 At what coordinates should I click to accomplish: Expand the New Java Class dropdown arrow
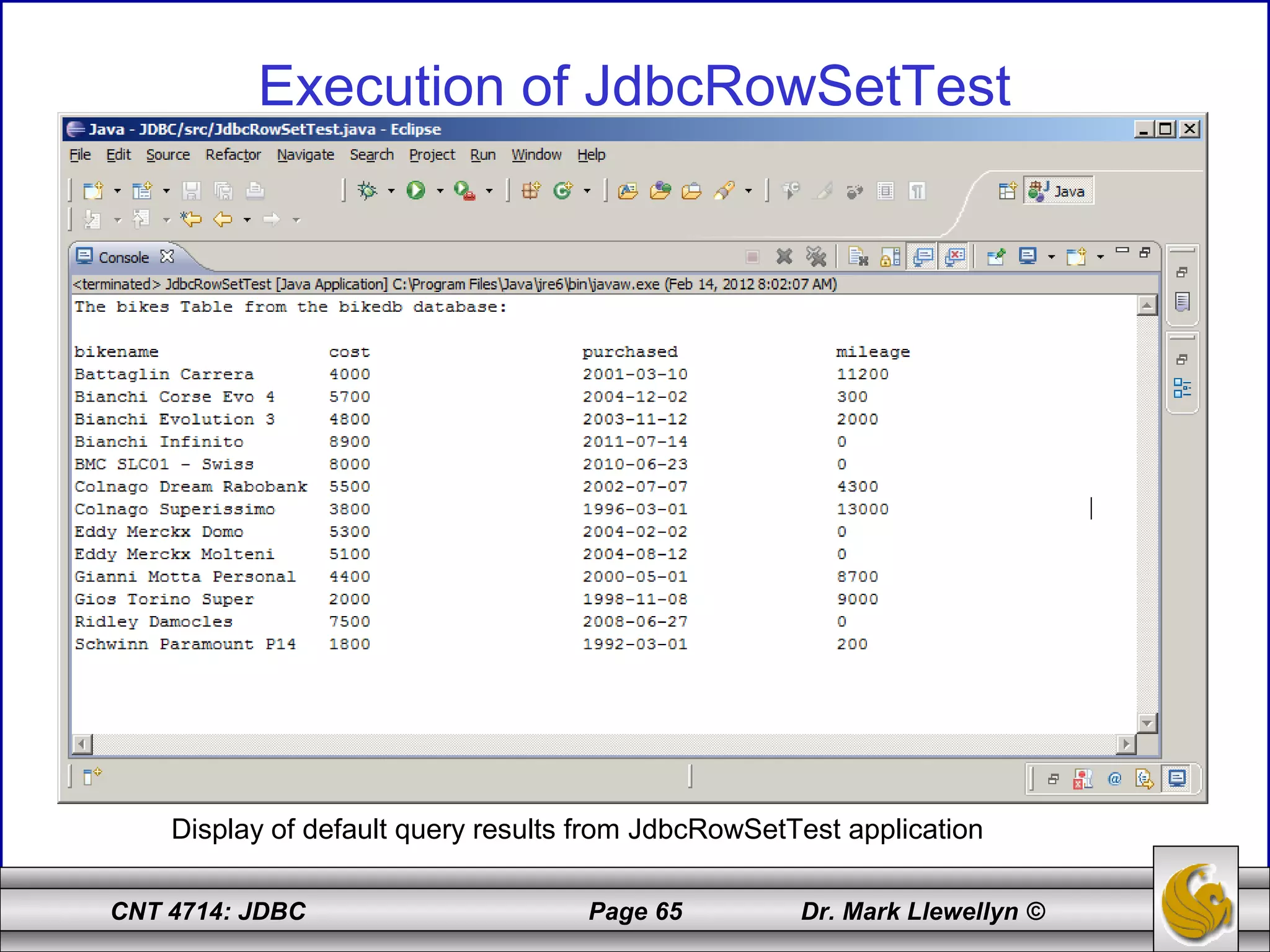pyautogui.click(x=587, y=191)
